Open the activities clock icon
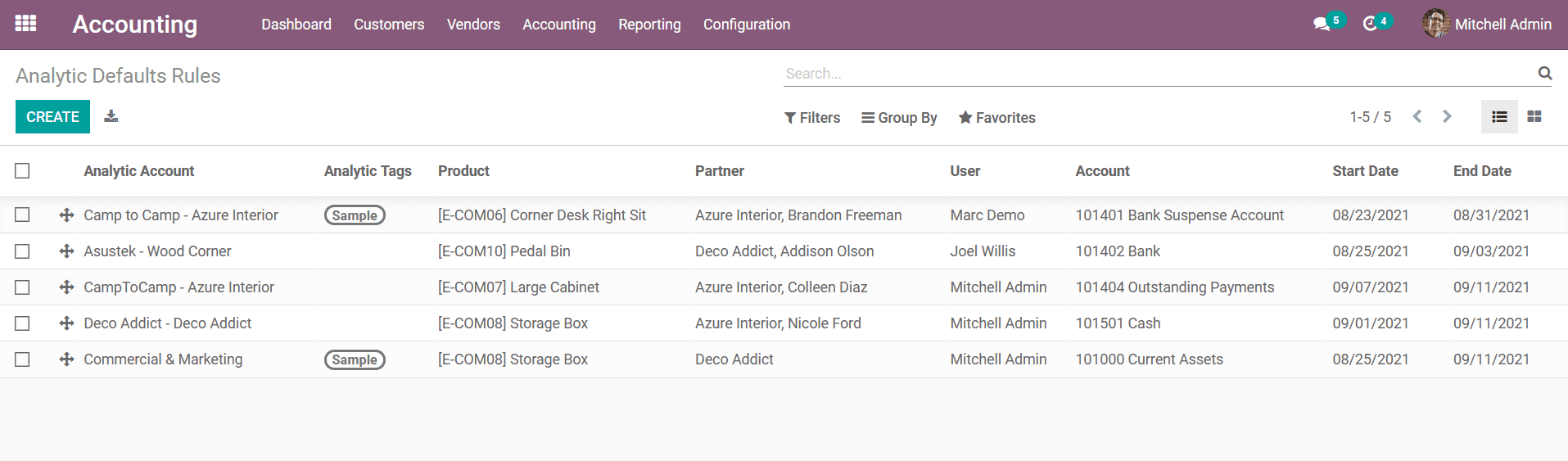1568x461 pixels. (1370, 25)
